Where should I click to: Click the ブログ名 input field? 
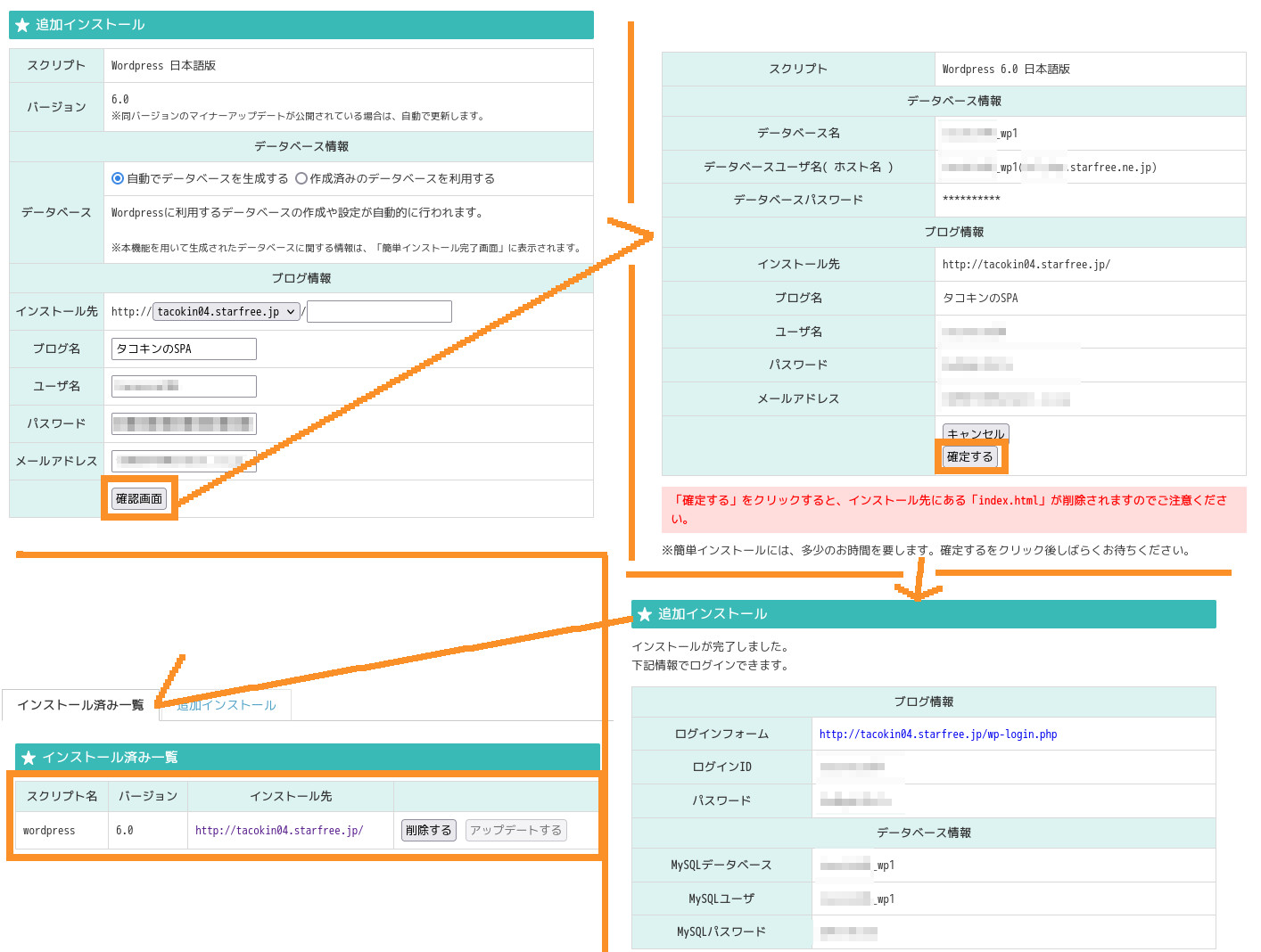(x=184, y=349)
